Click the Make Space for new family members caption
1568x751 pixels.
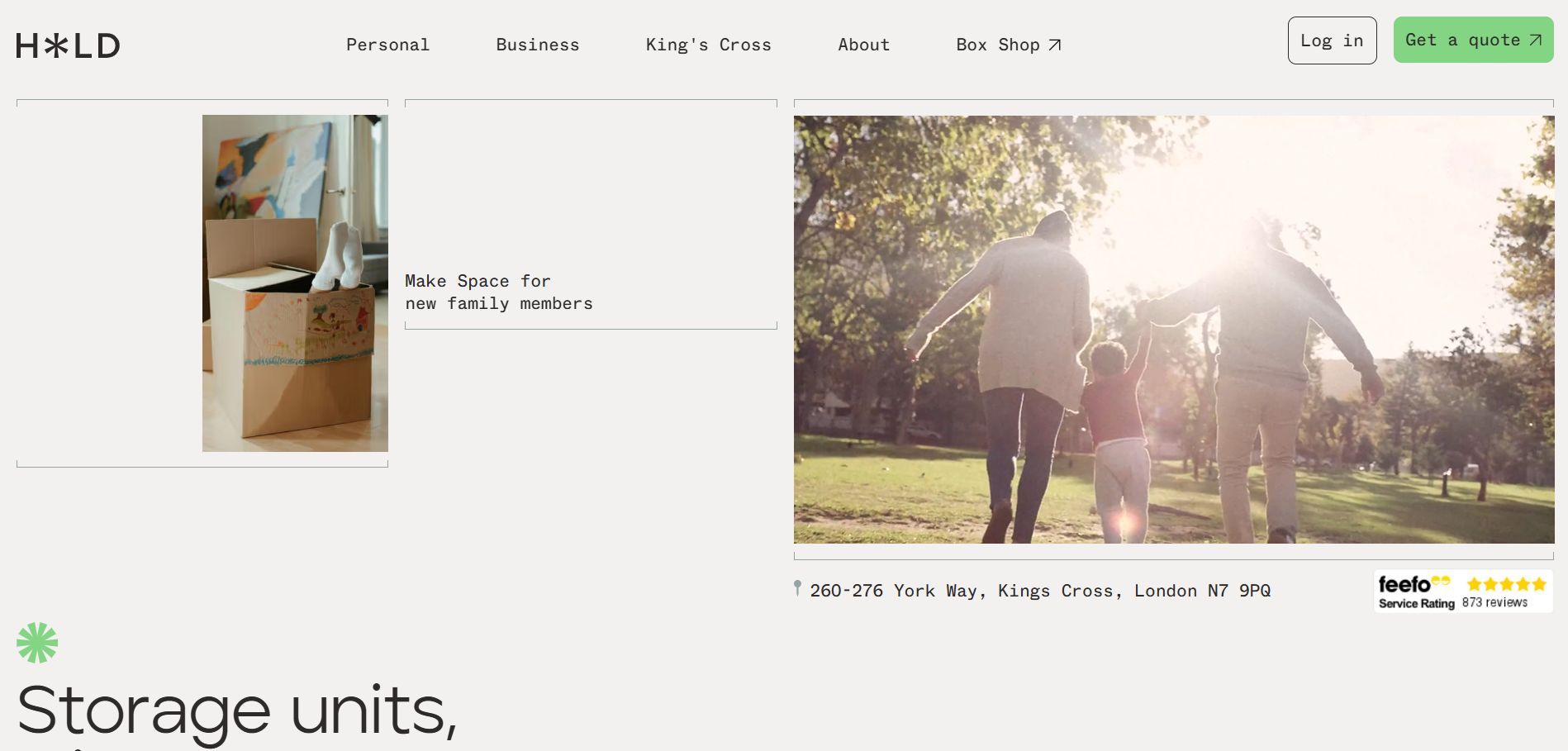click(x=498, y=292)
